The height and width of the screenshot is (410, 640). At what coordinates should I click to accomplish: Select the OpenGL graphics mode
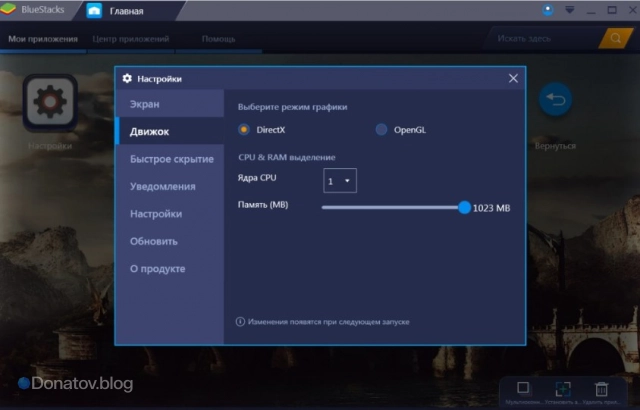[x=381, y=130]
